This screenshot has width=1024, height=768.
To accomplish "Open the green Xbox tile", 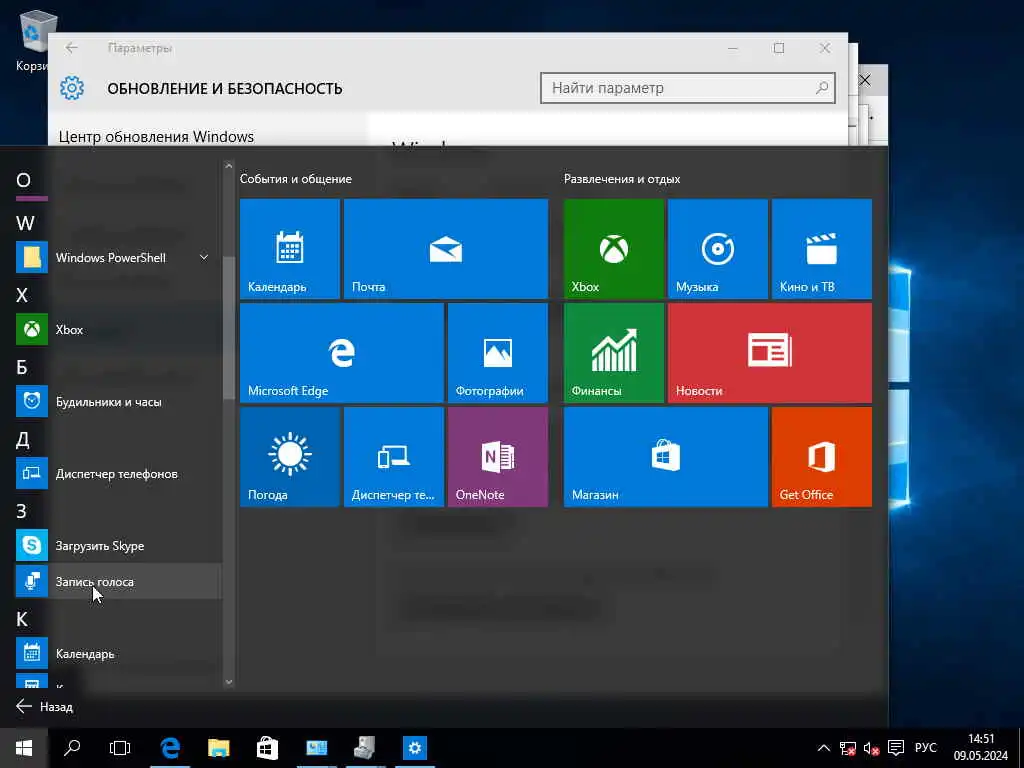I will click(614, 249).
